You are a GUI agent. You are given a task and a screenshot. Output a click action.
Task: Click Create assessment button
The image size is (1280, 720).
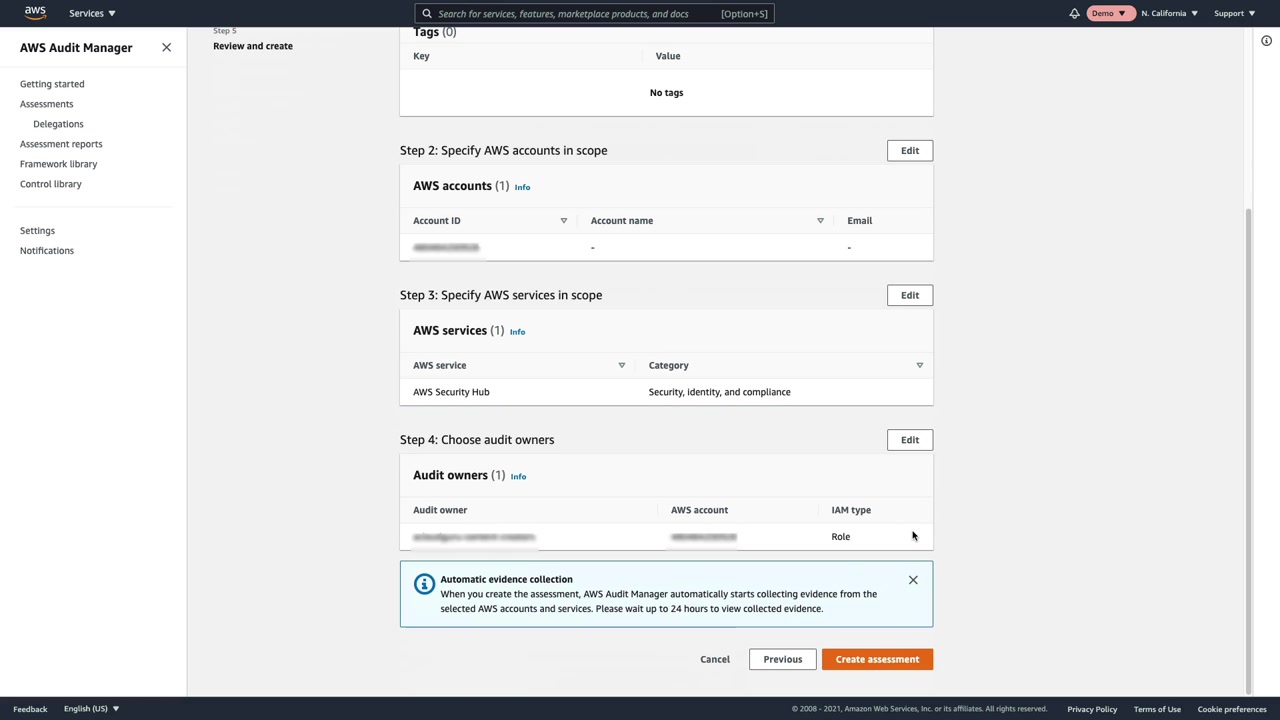[877, 659]
